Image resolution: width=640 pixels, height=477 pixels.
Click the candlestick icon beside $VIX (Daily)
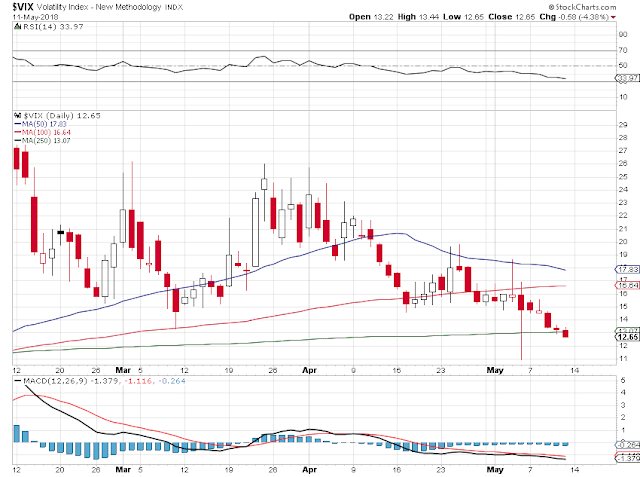(17, 115)
